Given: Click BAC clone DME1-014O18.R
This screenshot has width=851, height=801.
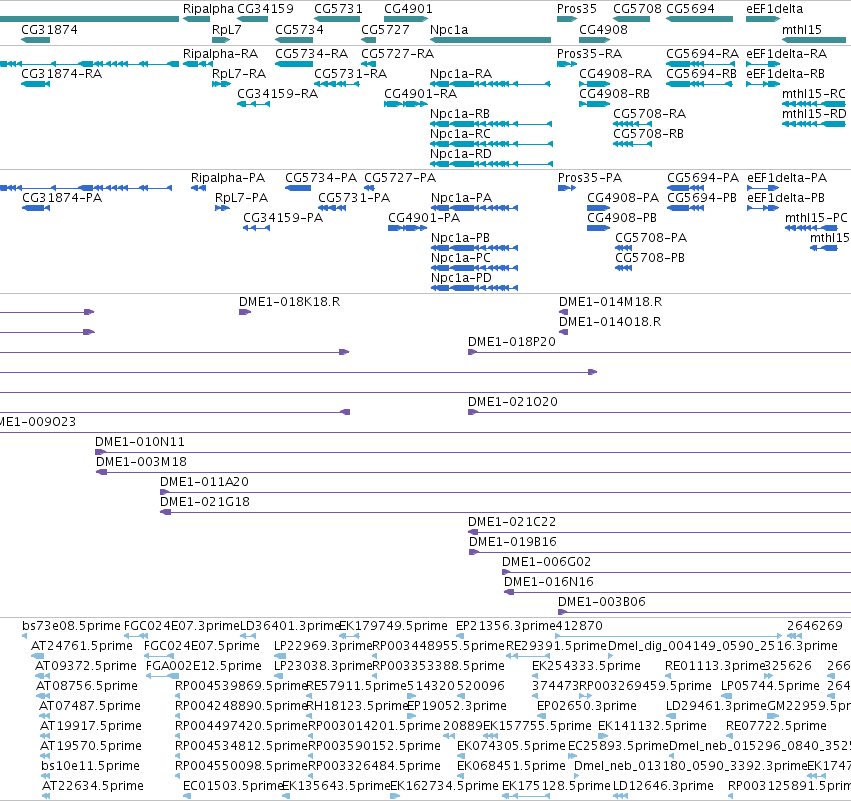Looking at the screenshot, I should coord(610,322).
